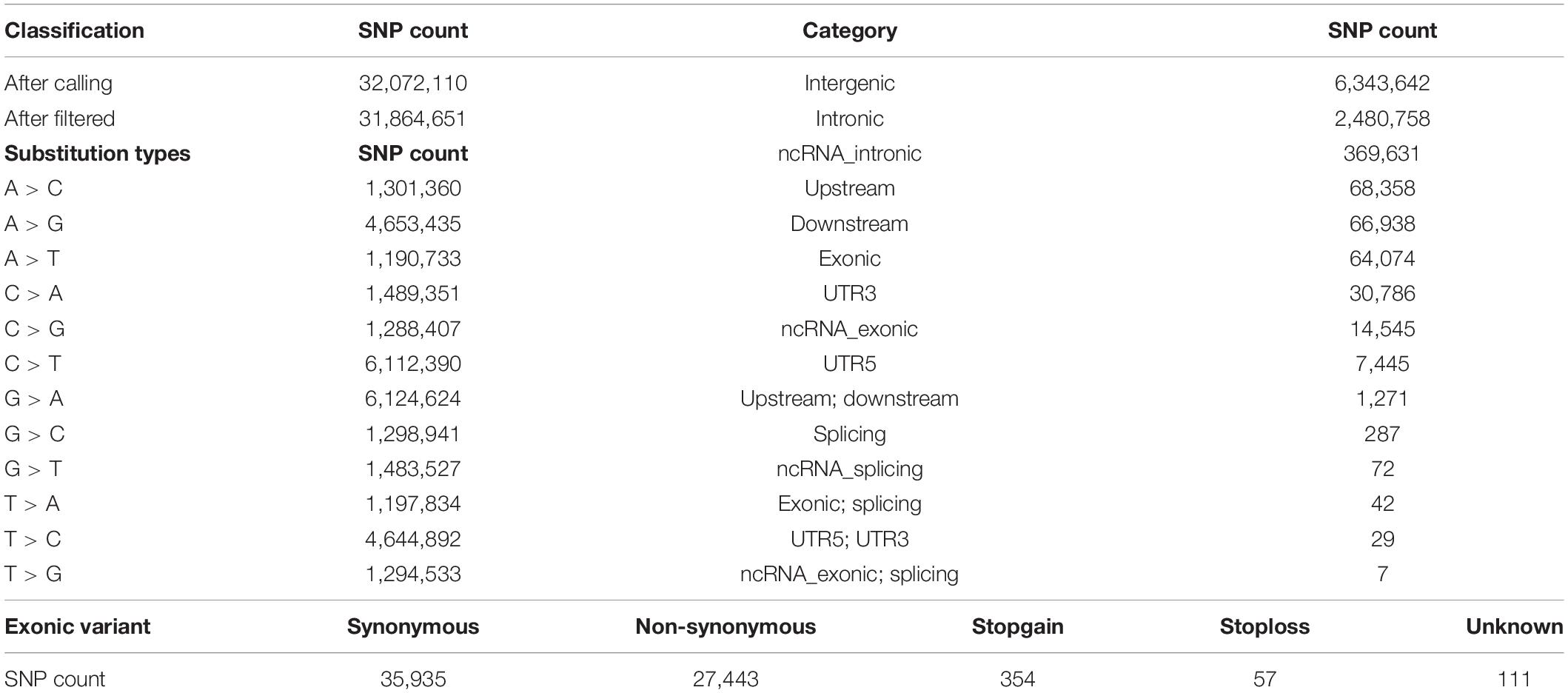This screenshot has height=693, width=1568.
Task: Select the After filtered value 31,864,651
Action: [413, 118]
